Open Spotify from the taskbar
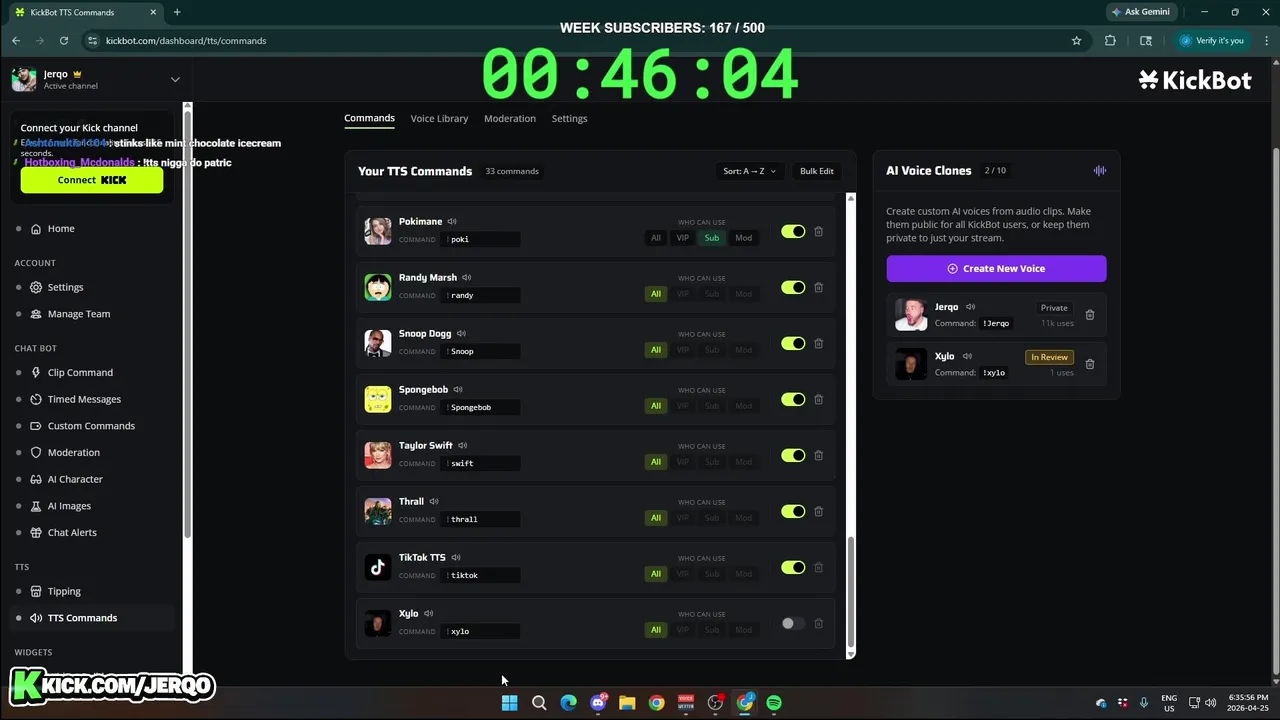 point(774,703)
